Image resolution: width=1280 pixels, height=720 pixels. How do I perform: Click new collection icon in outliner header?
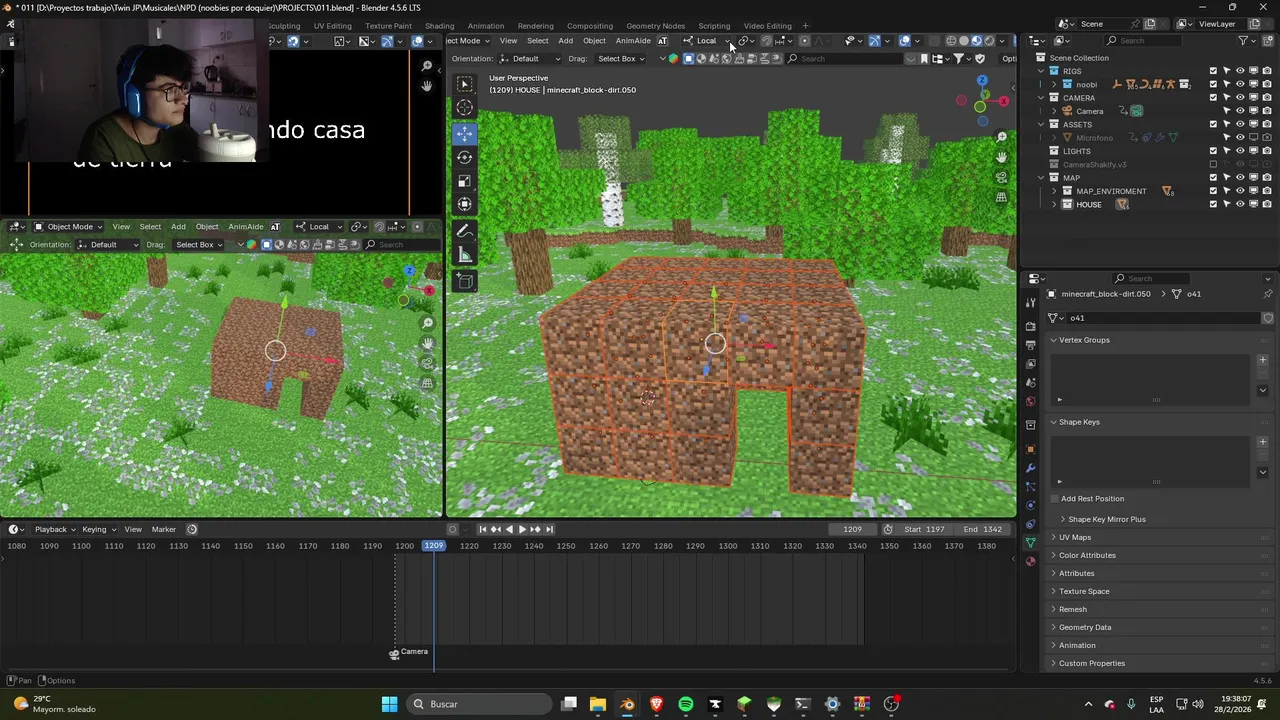(1268, 40)
